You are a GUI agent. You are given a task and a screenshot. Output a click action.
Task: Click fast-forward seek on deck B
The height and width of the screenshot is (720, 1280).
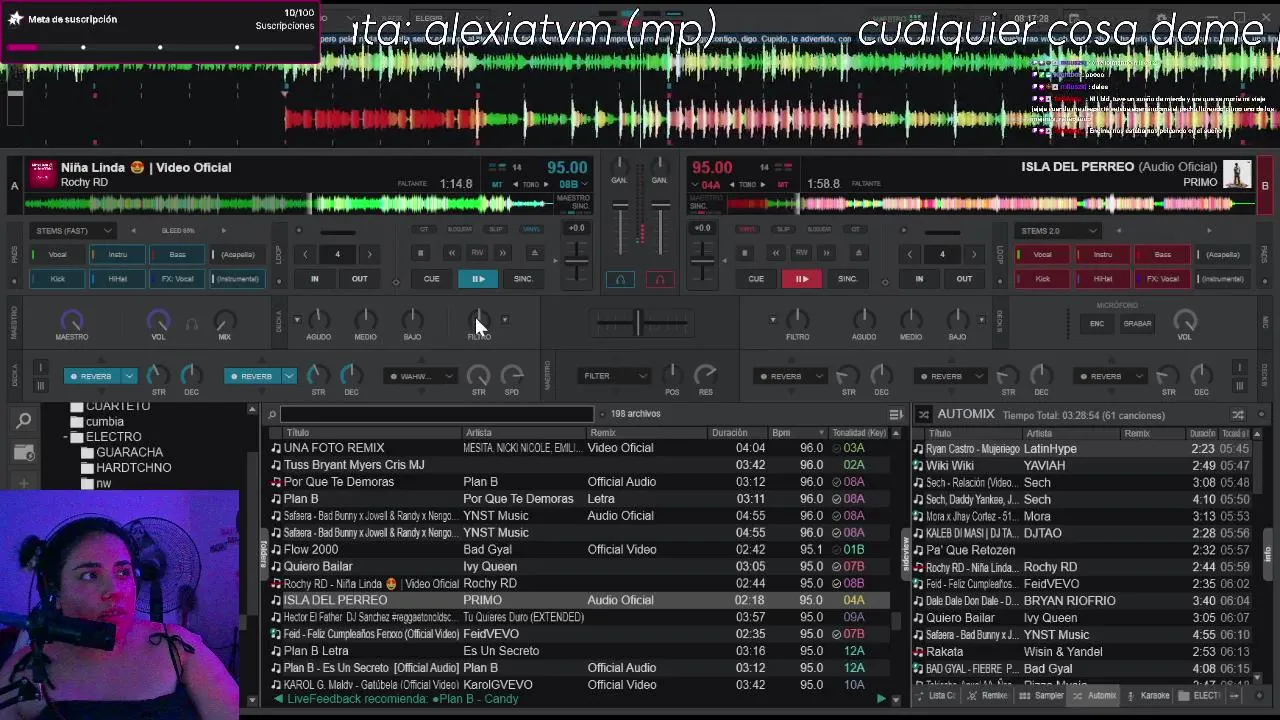825,253
